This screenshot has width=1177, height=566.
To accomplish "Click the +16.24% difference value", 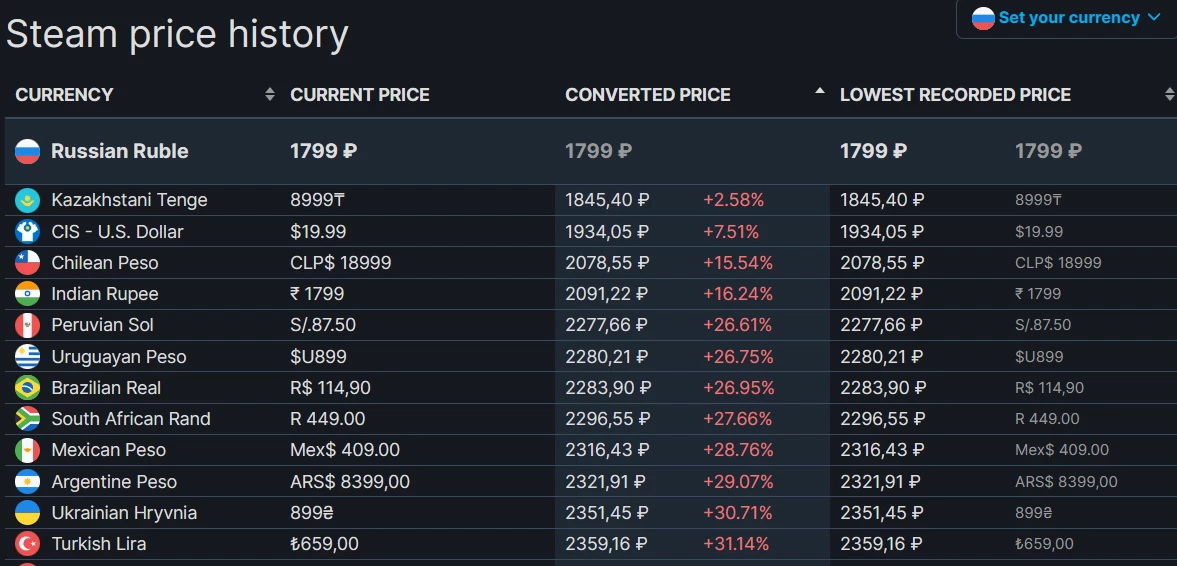I will (x=738, y=294).
